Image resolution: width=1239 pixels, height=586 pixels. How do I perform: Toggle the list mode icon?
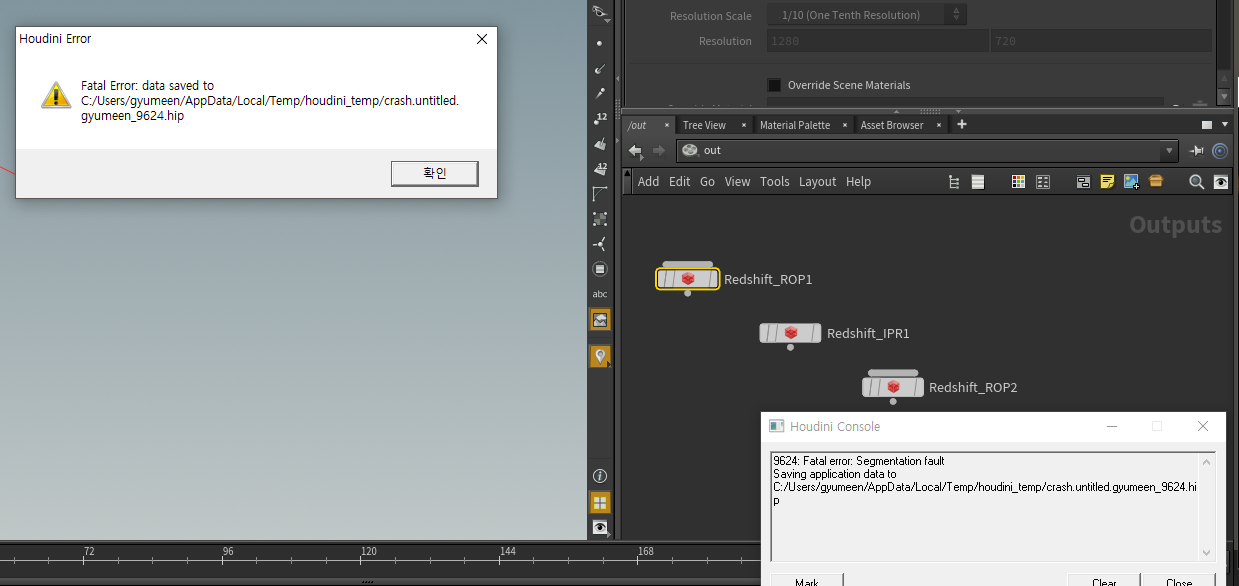point(978,182)
